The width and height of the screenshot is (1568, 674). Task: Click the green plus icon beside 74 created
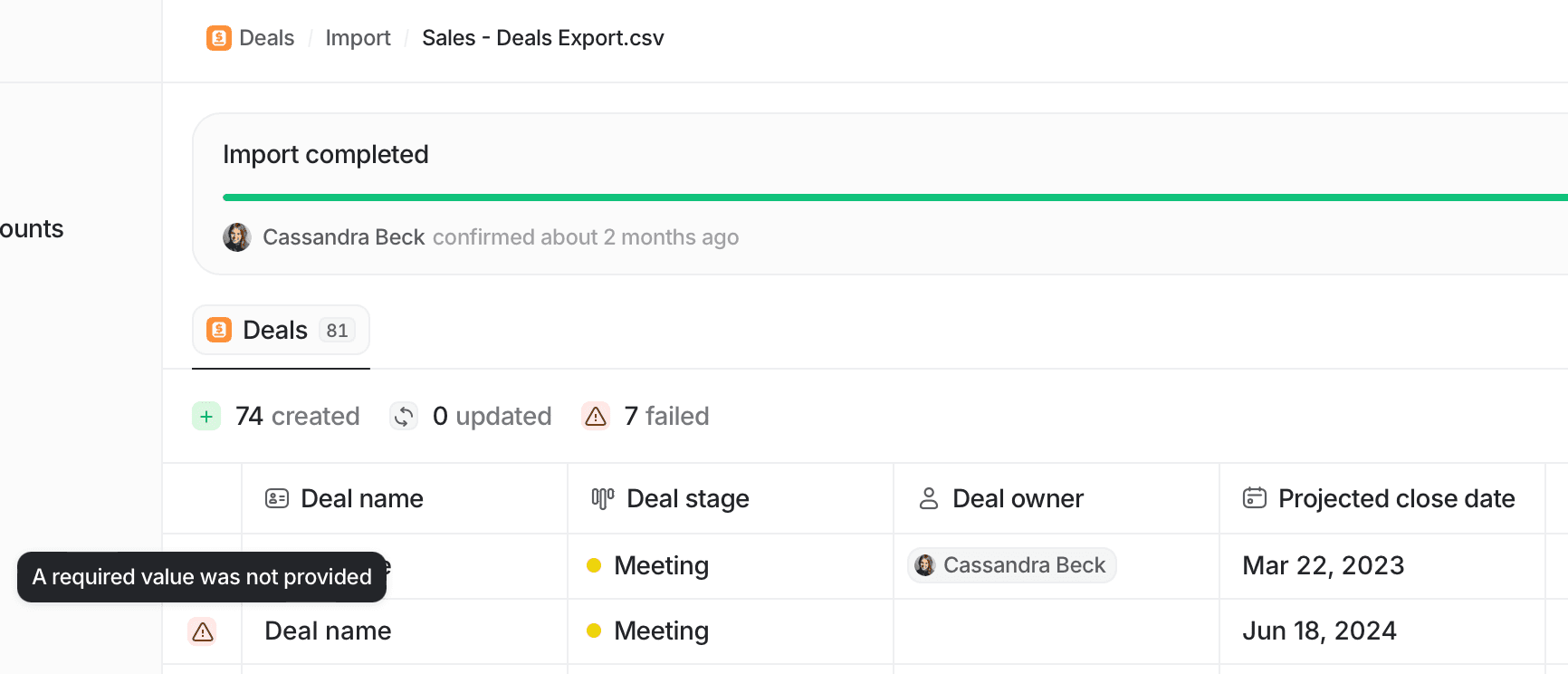coord(206,416)
